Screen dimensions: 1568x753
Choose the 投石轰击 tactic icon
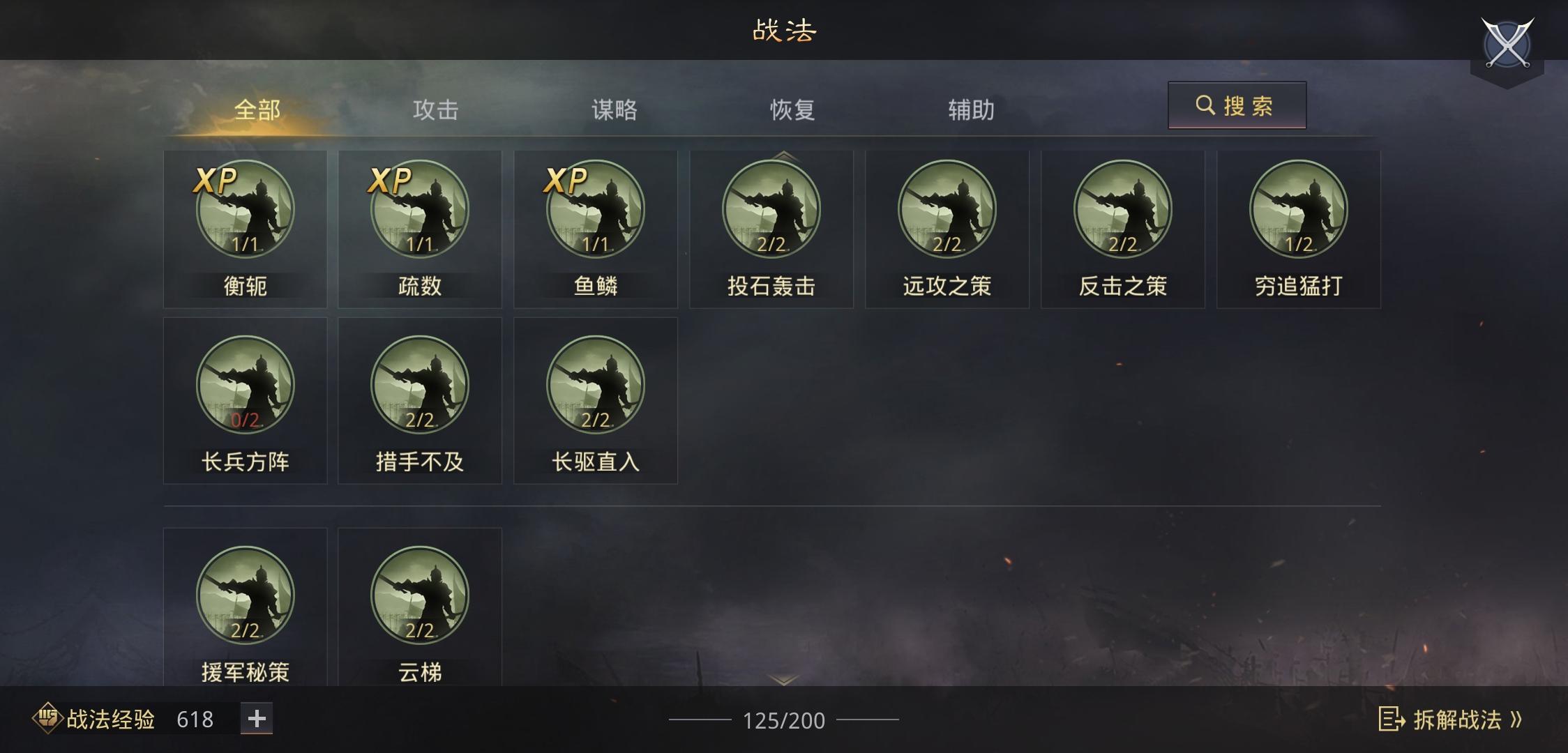[771, 209]
